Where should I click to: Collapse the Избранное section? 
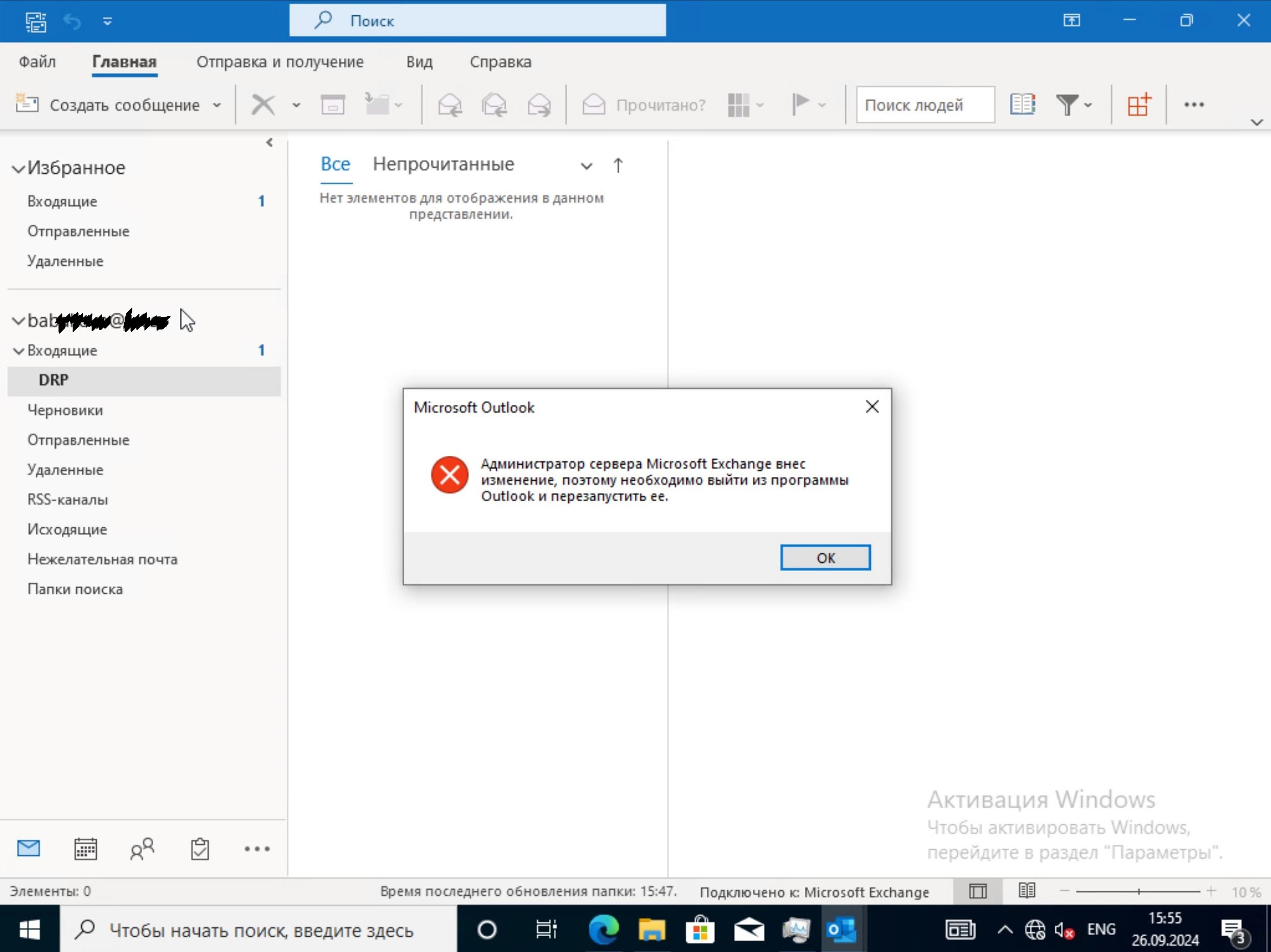(x=18, y=168)
